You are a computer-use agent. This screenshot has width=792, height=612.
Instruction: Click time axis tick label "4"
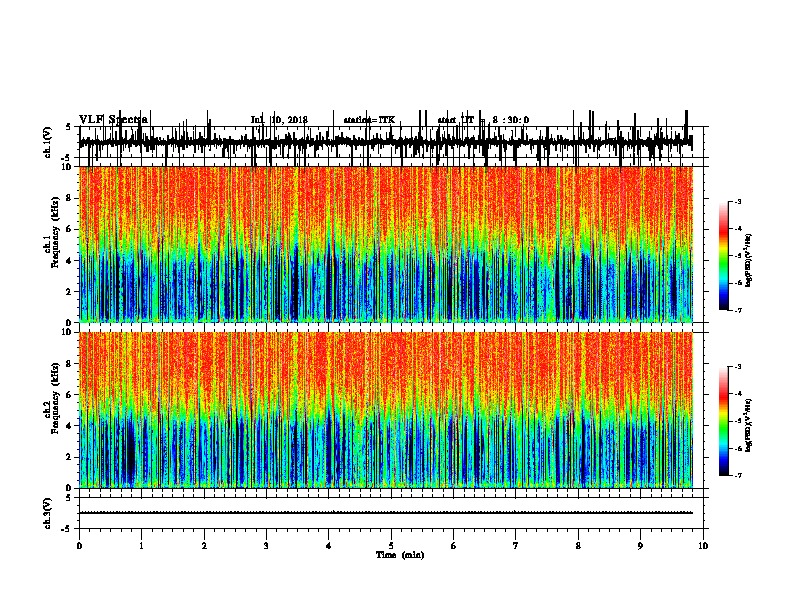point(329,546)
